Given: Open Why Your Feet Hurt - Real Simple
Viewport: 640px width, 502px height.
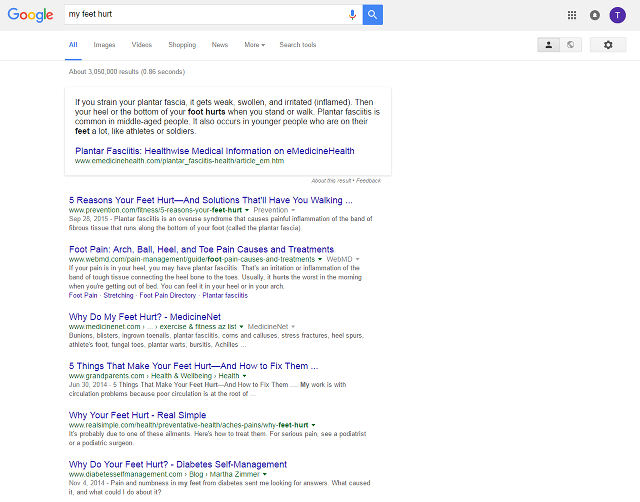Looking at the screenshot, I should [138, 415].
